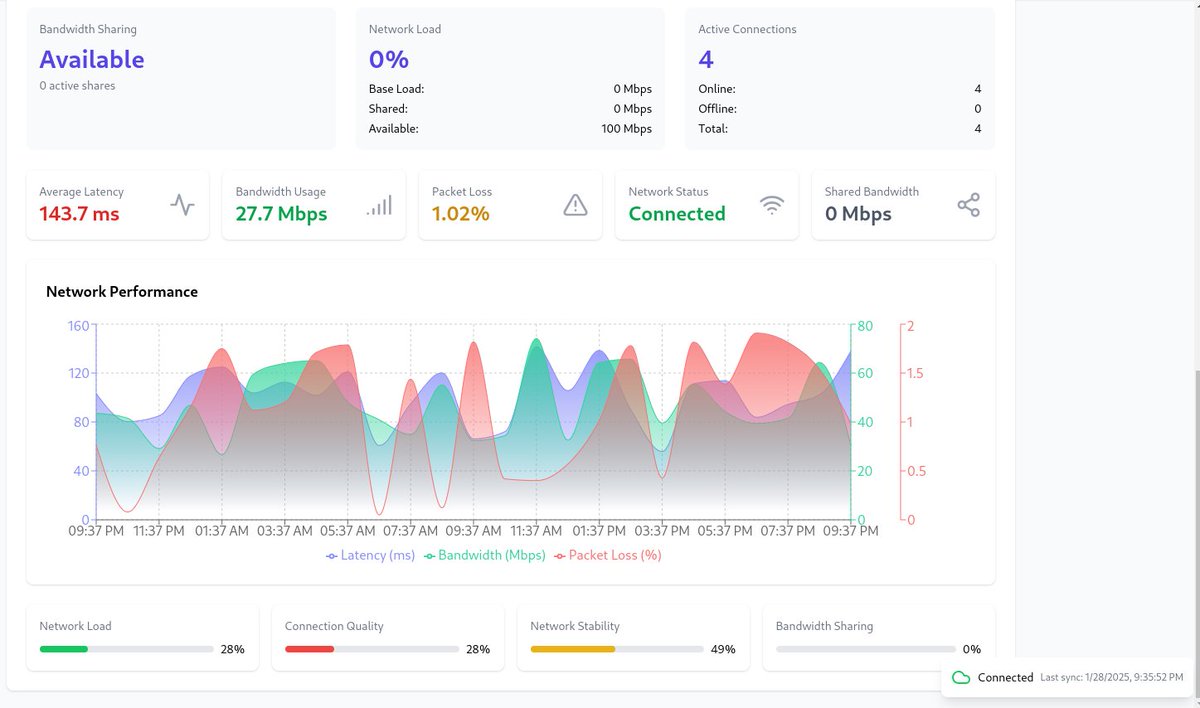1200x708 pixels.
Task: Click the Active Connections count 4
Action: (706, 59)
